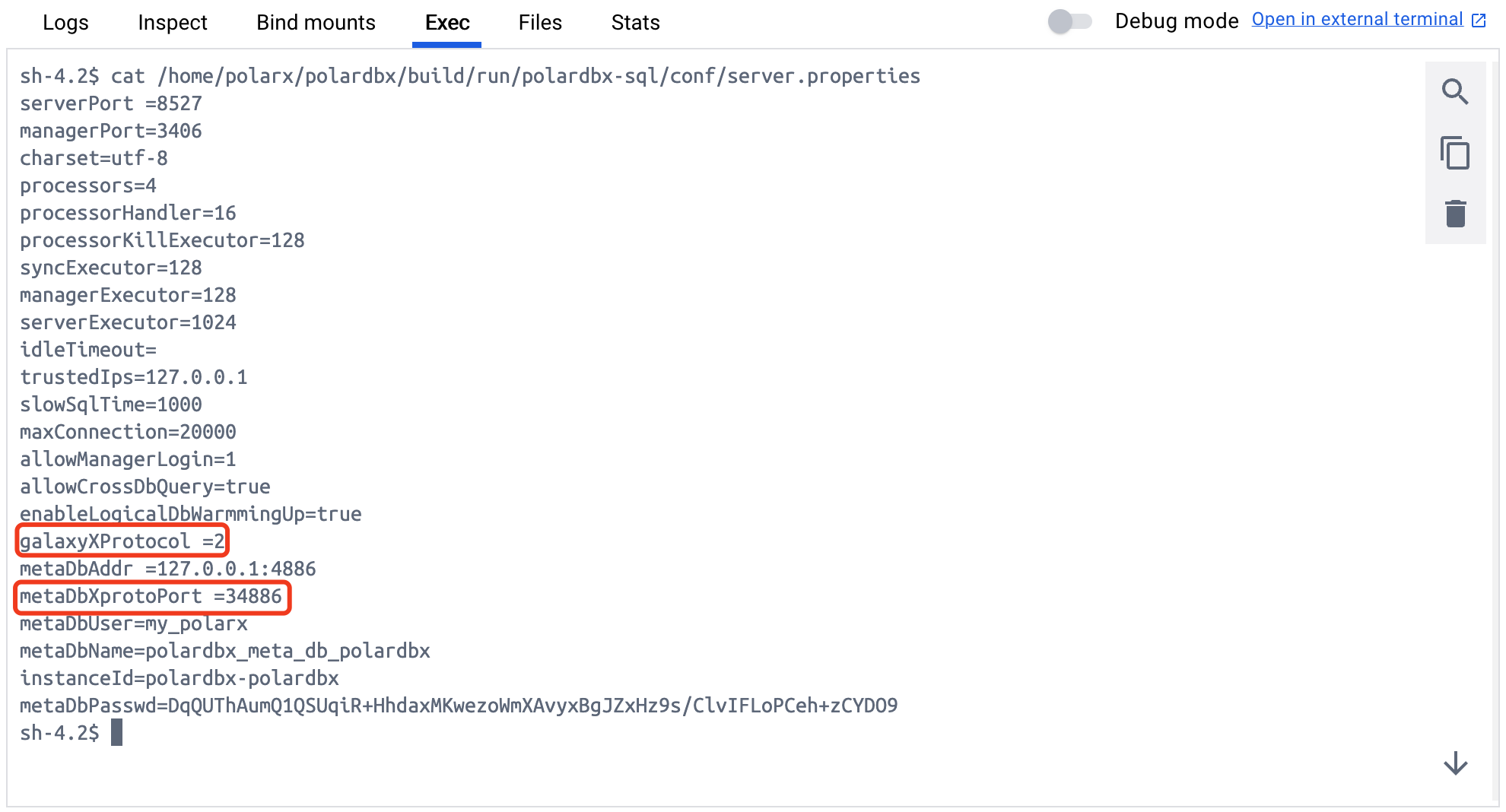Open the Files tab
The width and height of the screenshot is (1506, 812).
(540, 23)
